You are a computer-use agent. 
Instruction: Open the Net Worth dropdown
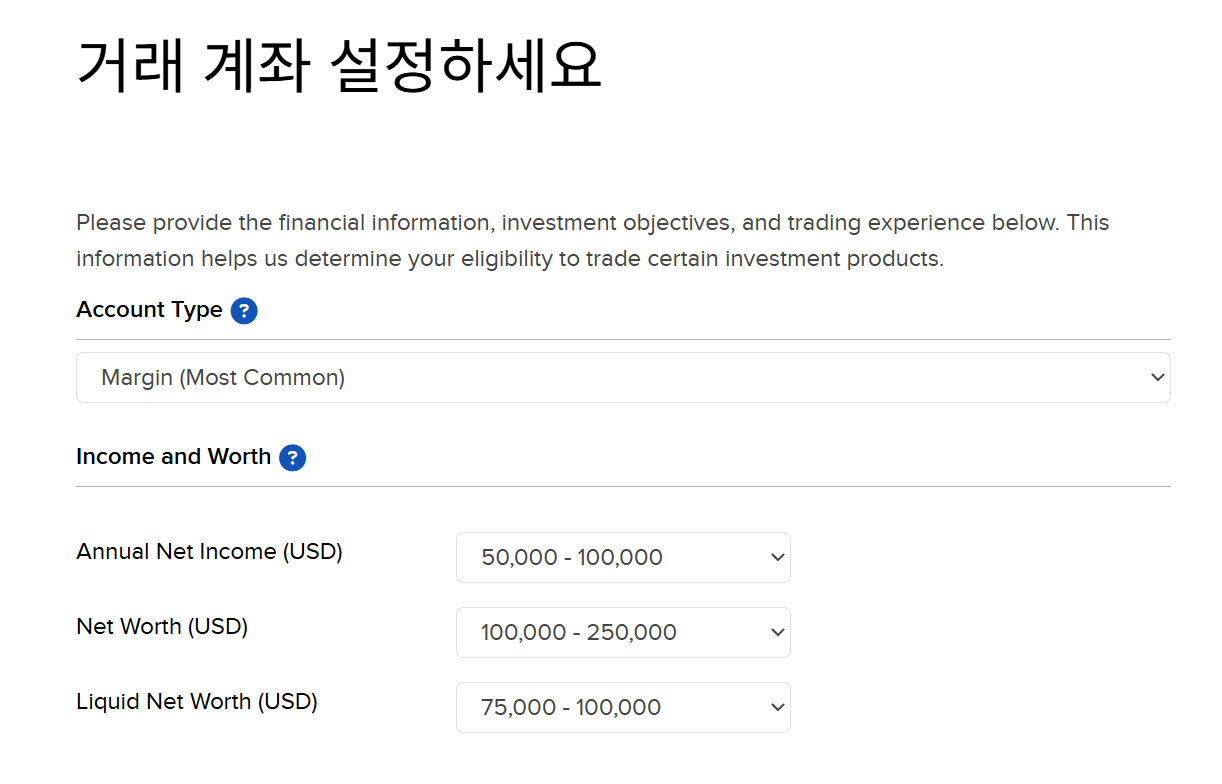[x=623, y=632]
